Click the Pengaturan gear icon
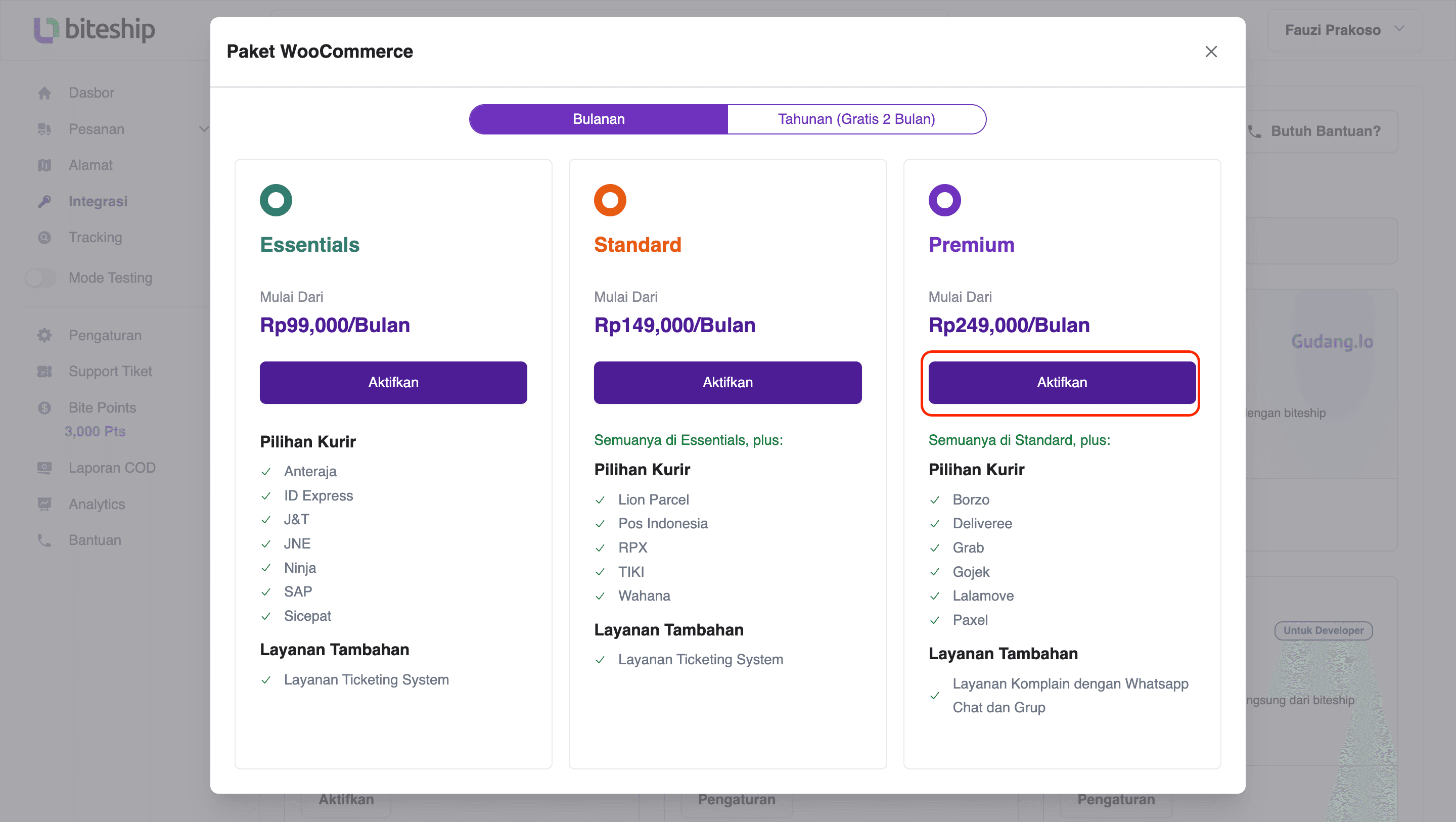The height and width of the screenshot is (822, 1456). (44, 335)
